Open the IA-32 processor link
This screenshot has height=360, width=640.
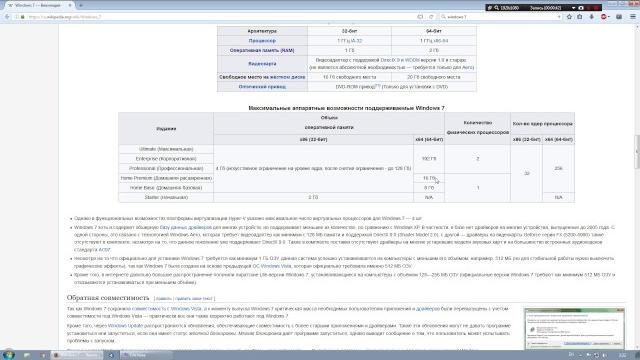tap(356, 41)
